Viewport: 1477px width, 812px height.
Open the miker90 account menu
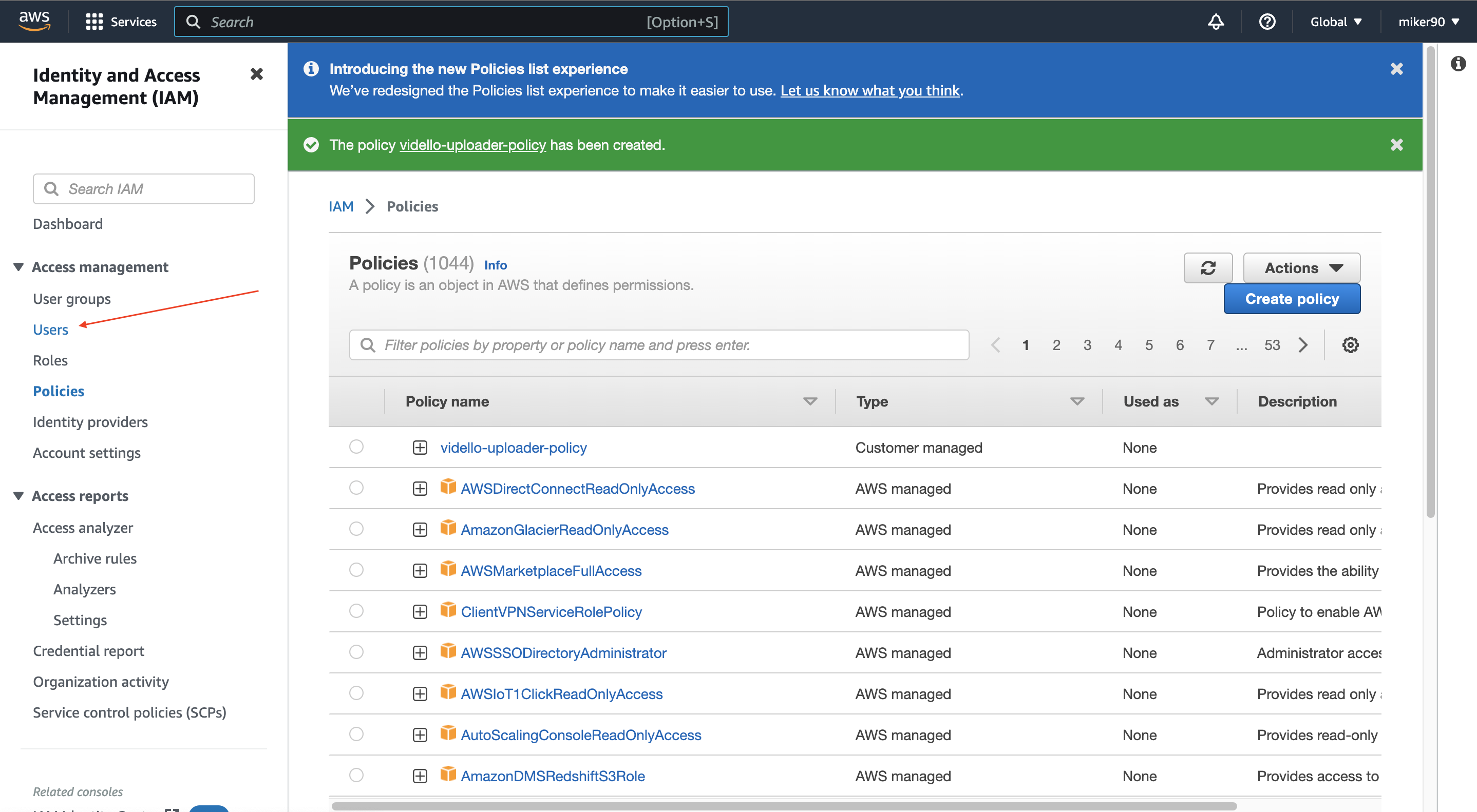[1428, 22]
